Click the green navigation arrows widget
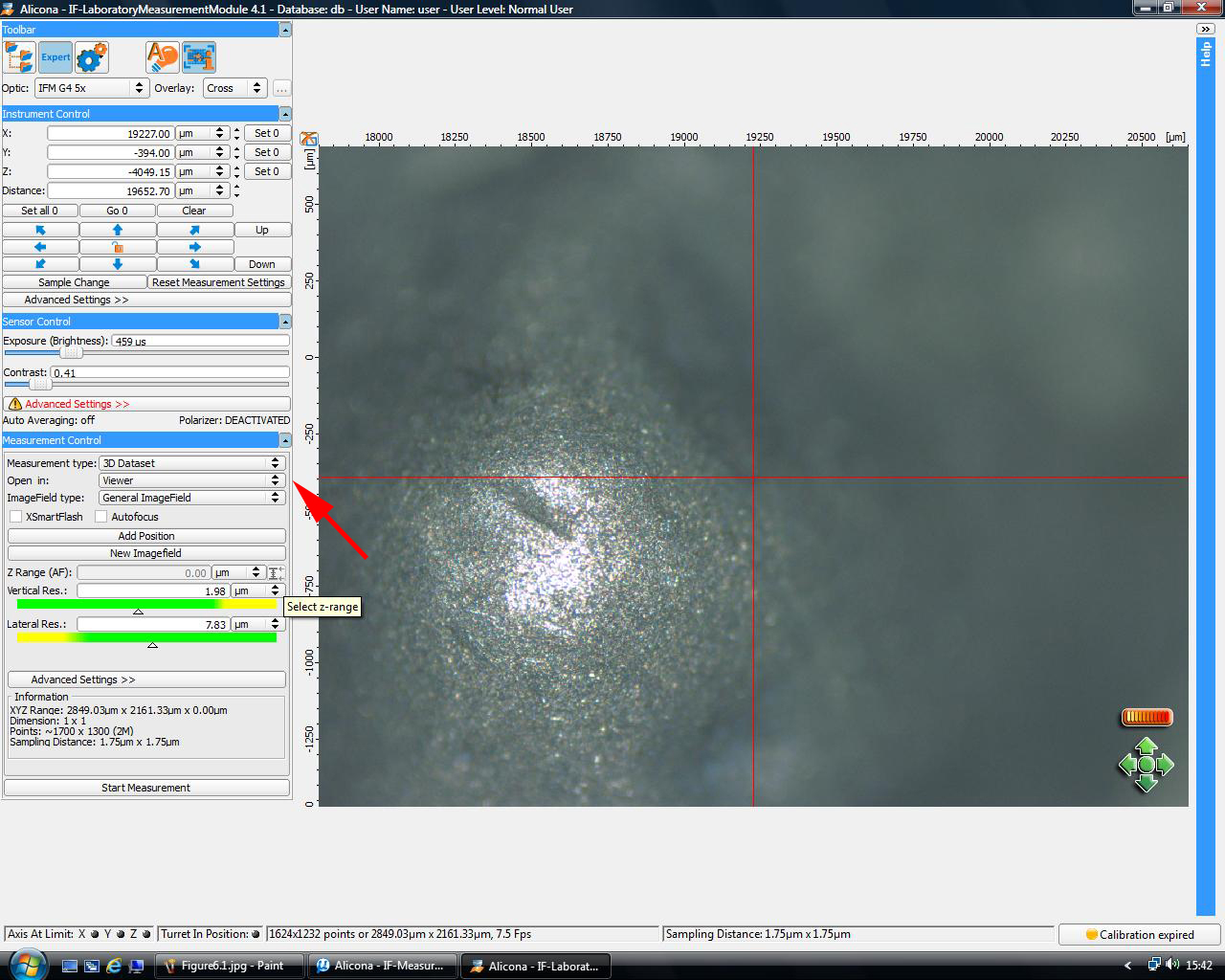 [x=1146, y=765]
